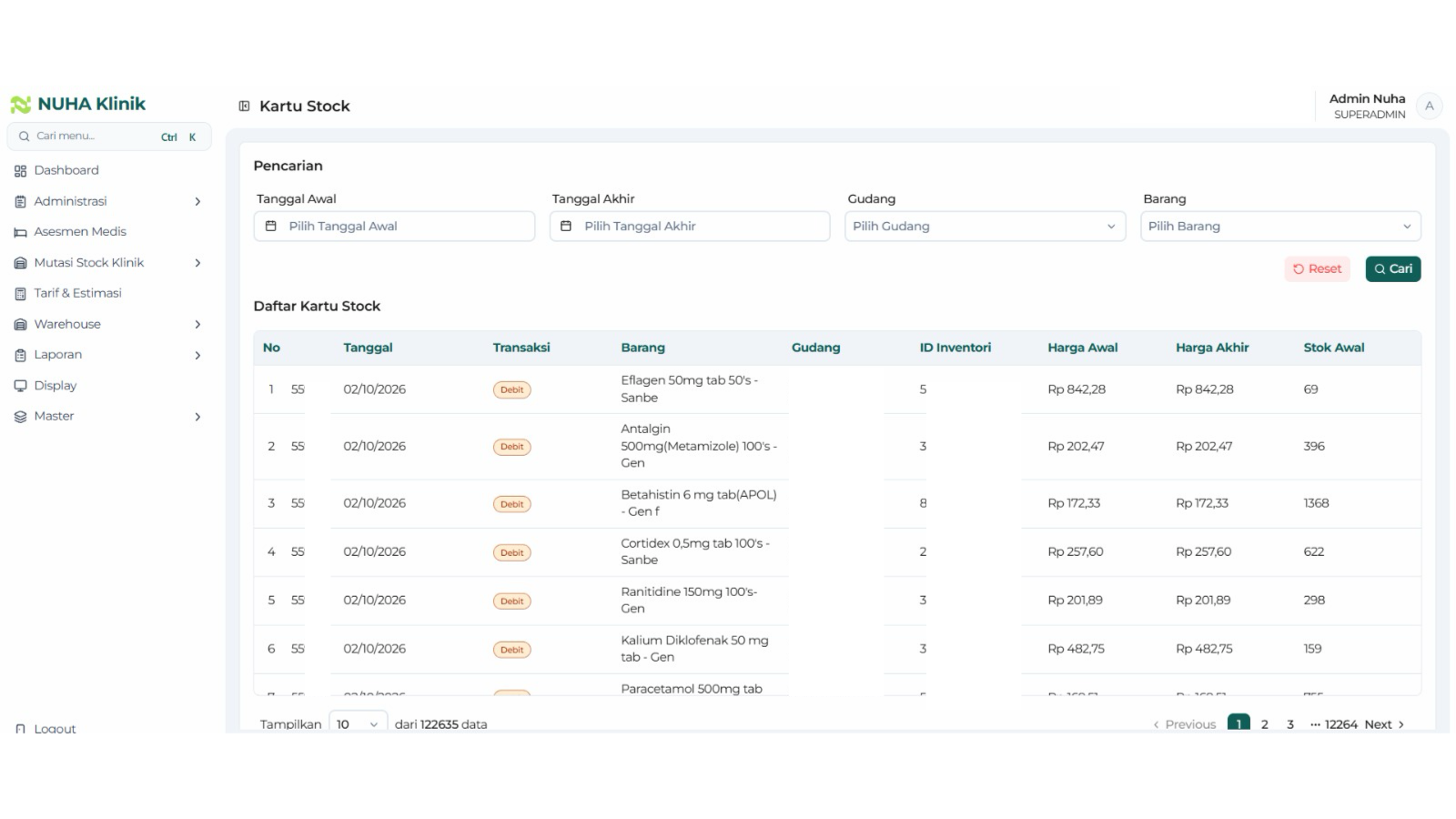Click Tanggal column header
This screenshot has height=819, width=1456.
click(368, 348)
